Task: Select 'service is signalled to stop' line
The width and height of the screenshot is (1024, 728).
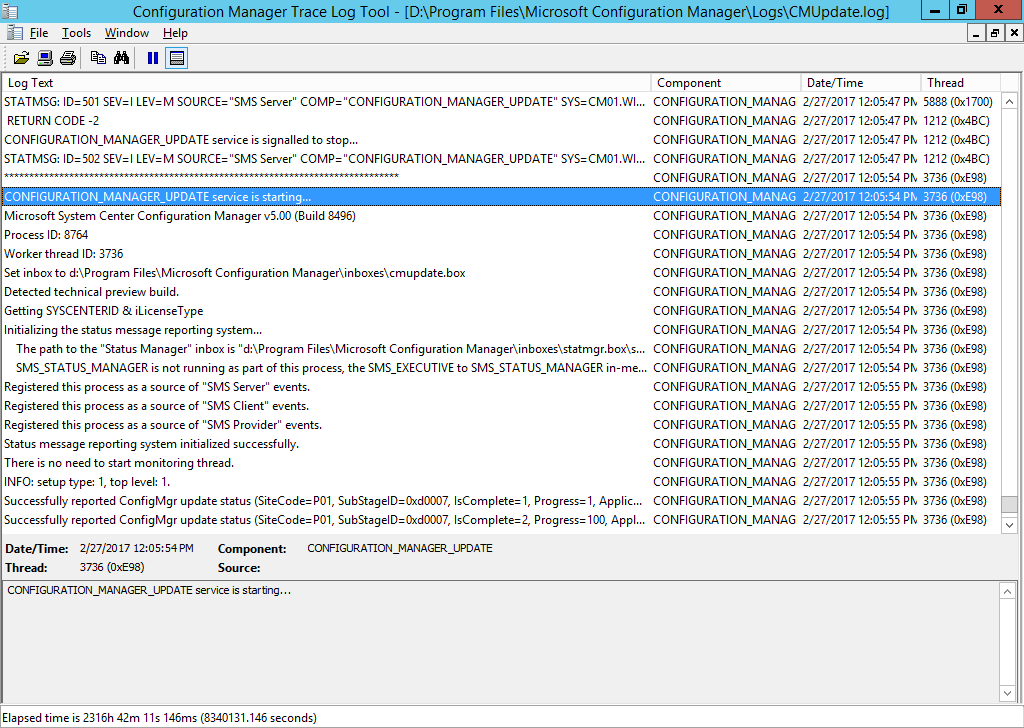Action: point(502,140)
